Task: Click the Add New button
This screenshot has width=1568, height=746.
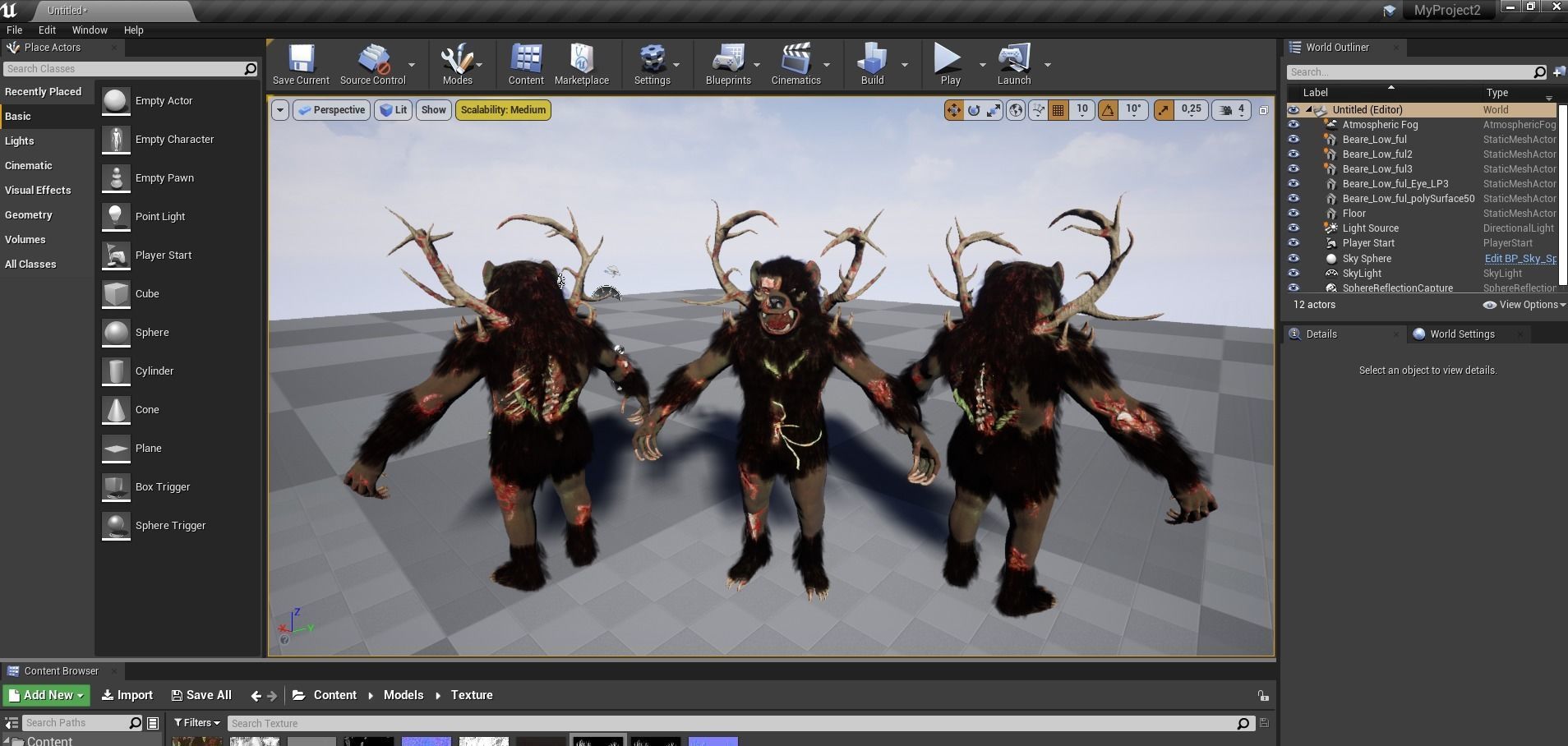Action: pos(46,696)
